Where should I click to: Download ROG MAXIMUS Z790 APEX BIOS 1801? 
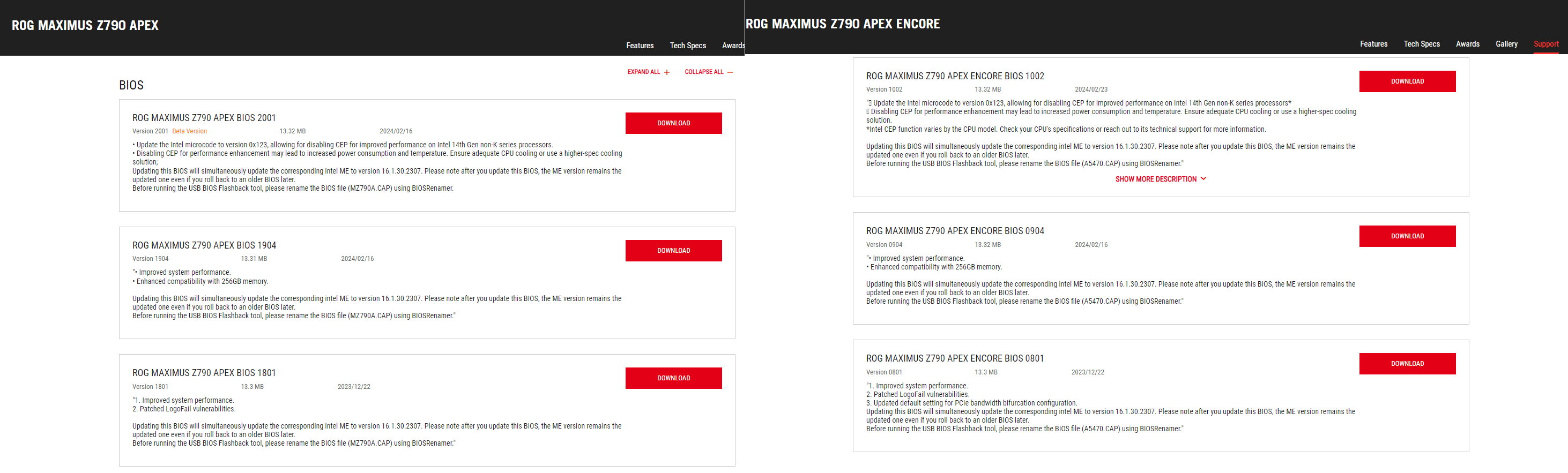click(x=673, y=378)
